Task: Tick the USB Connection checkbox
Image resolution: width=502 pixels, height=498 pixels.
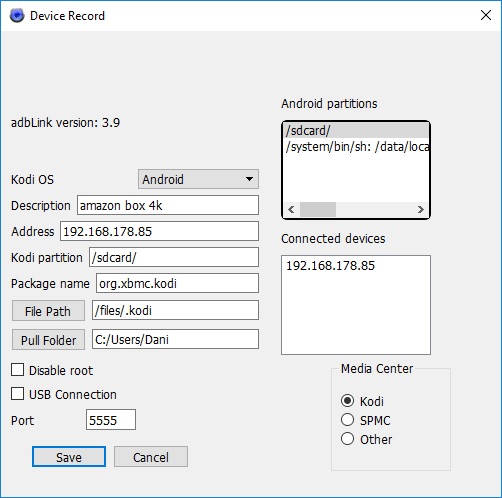Action: [17, 393]
